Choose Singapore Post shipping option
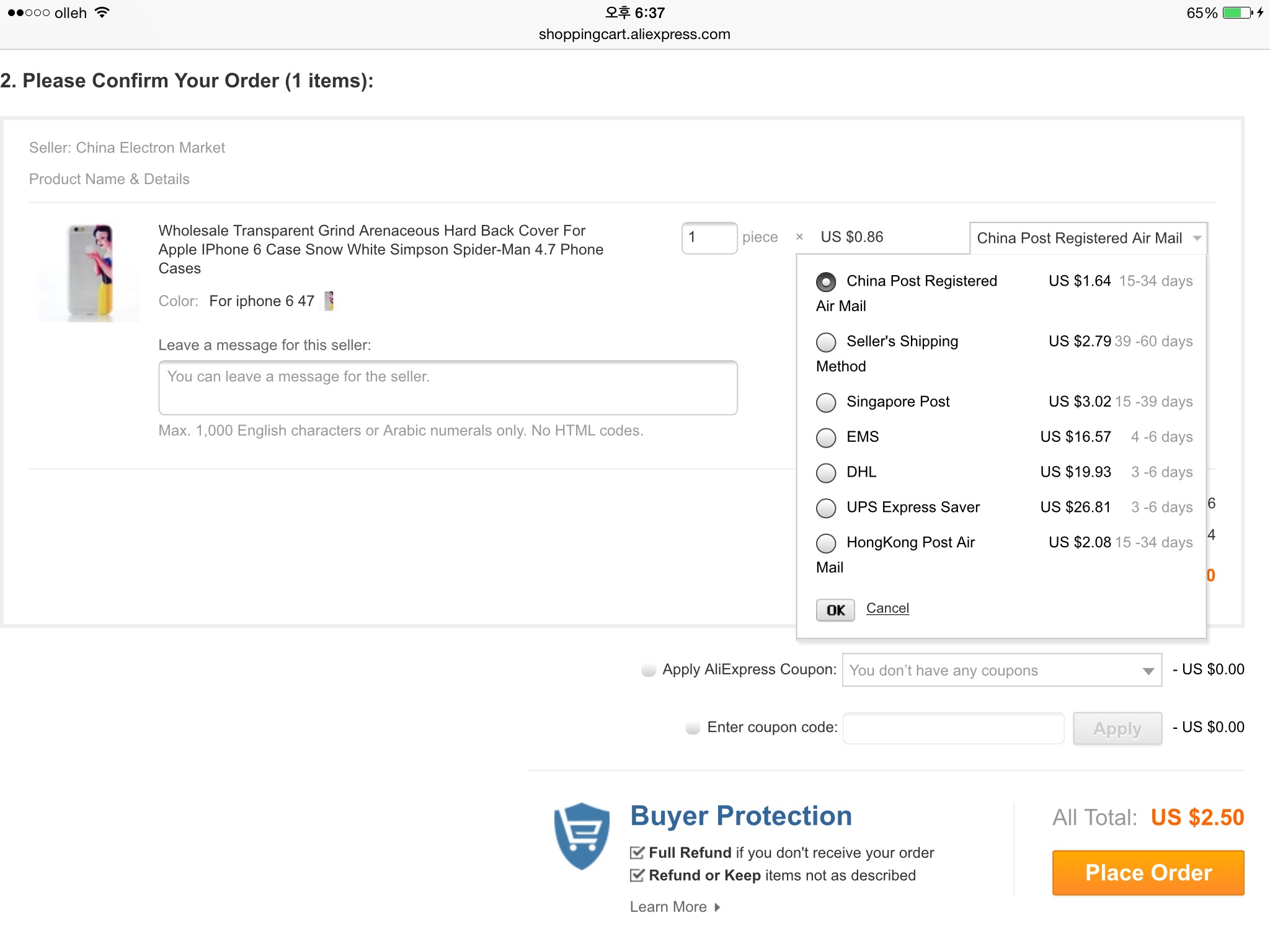Image resolution: width=1270 pixels, height=952 pixels. pyautogui.click(x=825, y=402)
